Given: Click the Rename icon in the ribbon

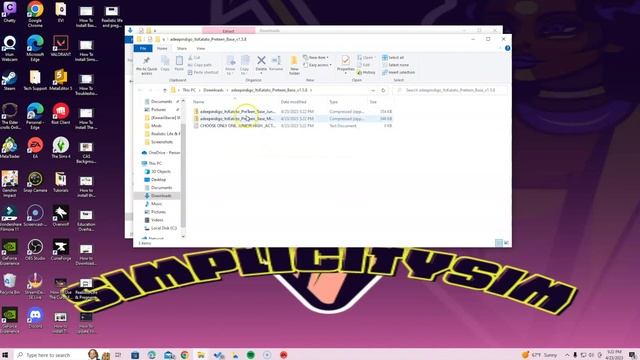Looking at the screenshot, I should (x=276, y=64).
